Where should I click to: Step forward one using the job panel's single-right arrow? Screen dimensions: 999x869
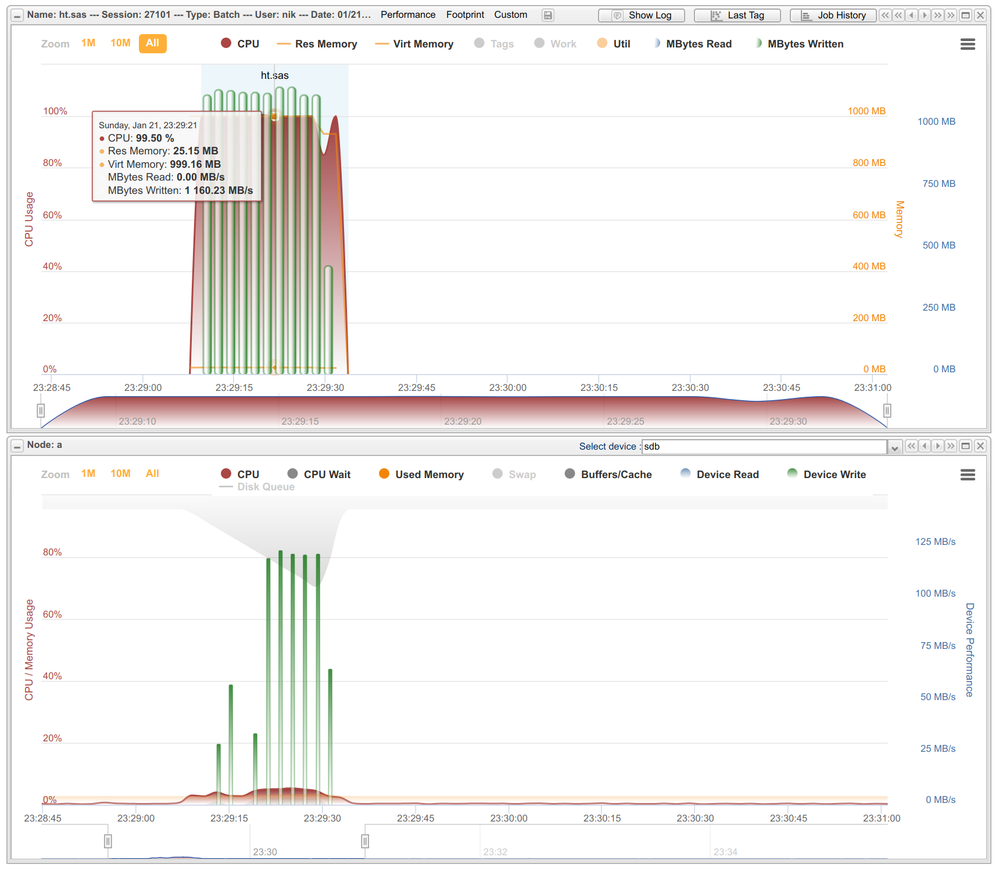[925, 15]
